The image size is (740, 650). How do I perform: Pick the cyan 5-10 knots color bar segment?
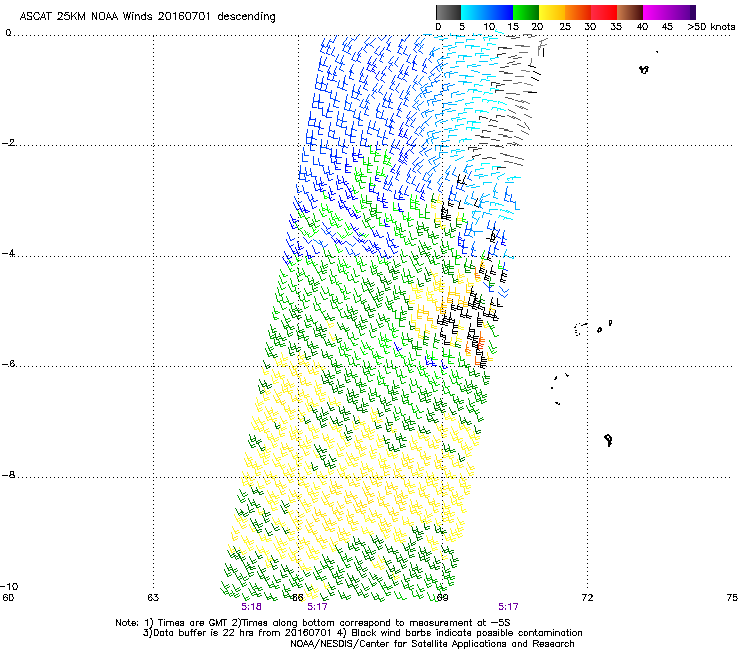474,12
